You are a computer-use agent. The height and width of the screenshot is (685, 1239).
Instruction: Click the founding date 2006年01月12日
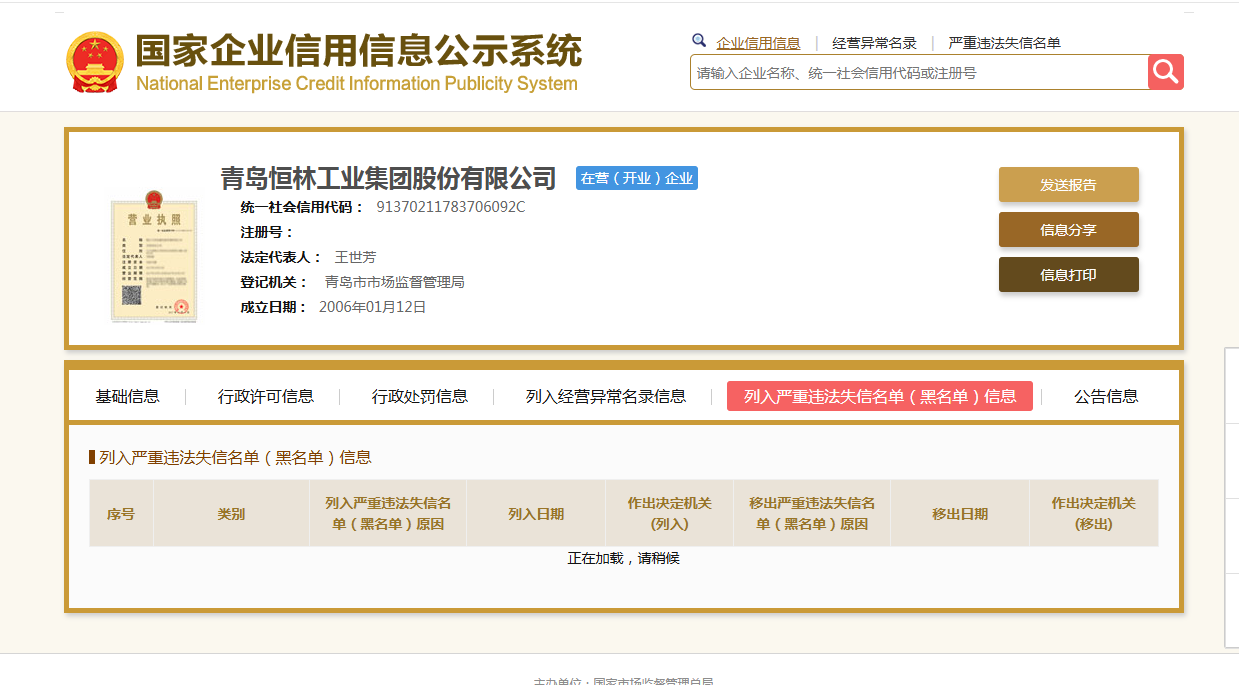pyautogui.click(x=372, y=307)
